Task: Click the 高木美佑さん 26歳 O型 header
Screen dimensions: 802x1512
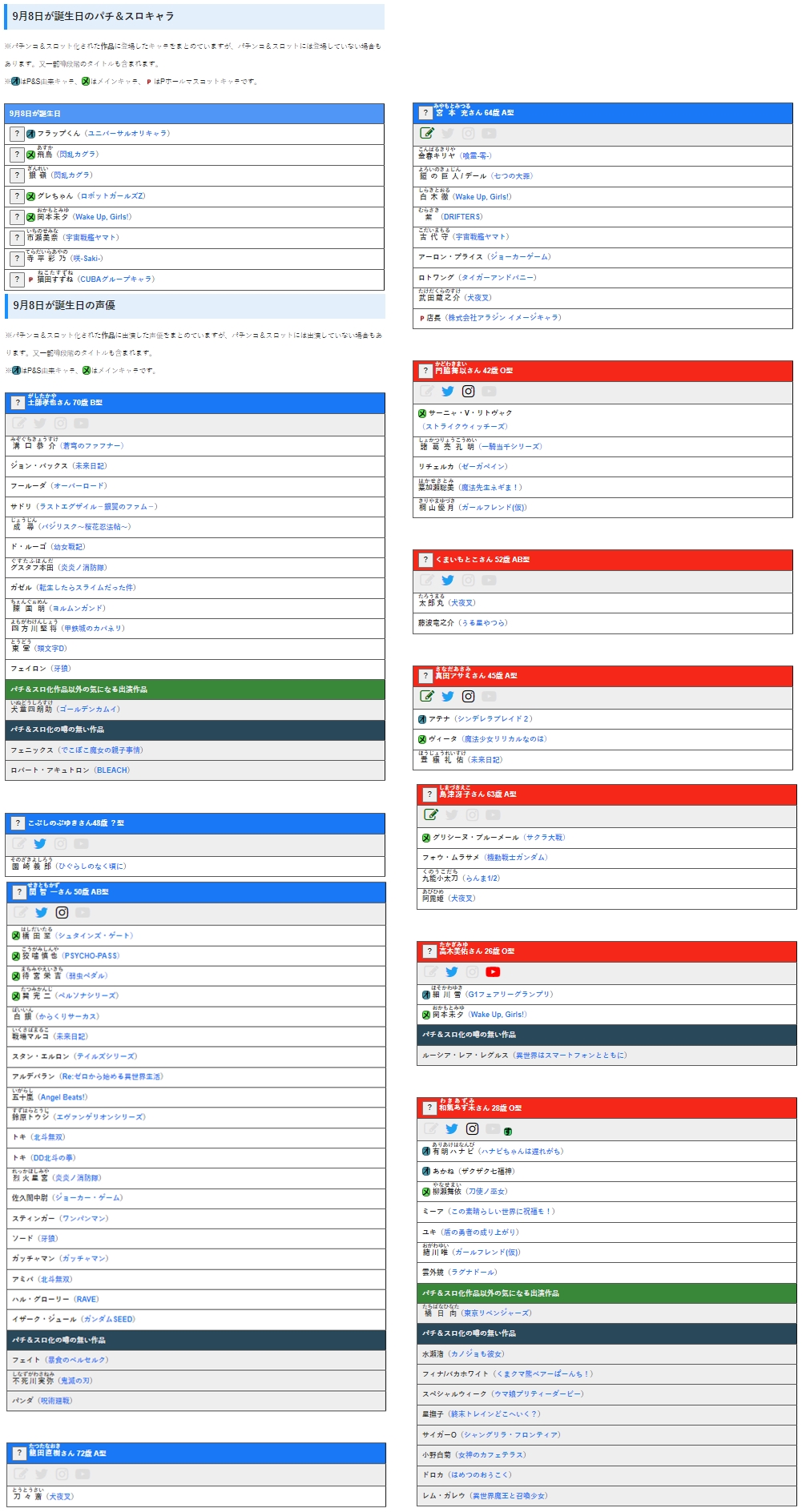Action: 607,951
